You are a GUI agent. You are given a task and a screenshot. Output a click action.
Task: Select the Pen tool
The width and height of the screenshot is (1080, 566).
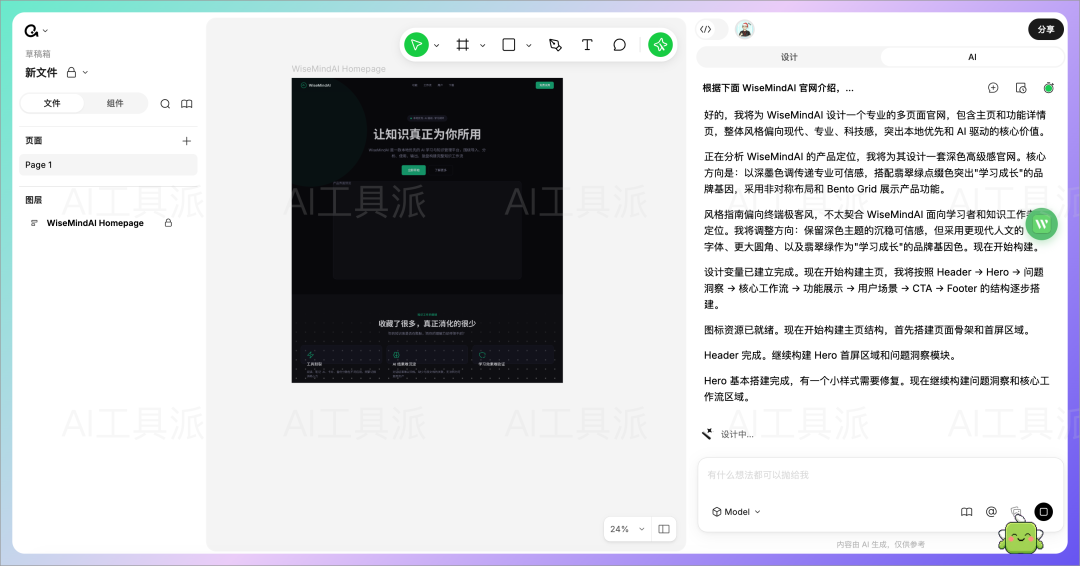[555, 45]
